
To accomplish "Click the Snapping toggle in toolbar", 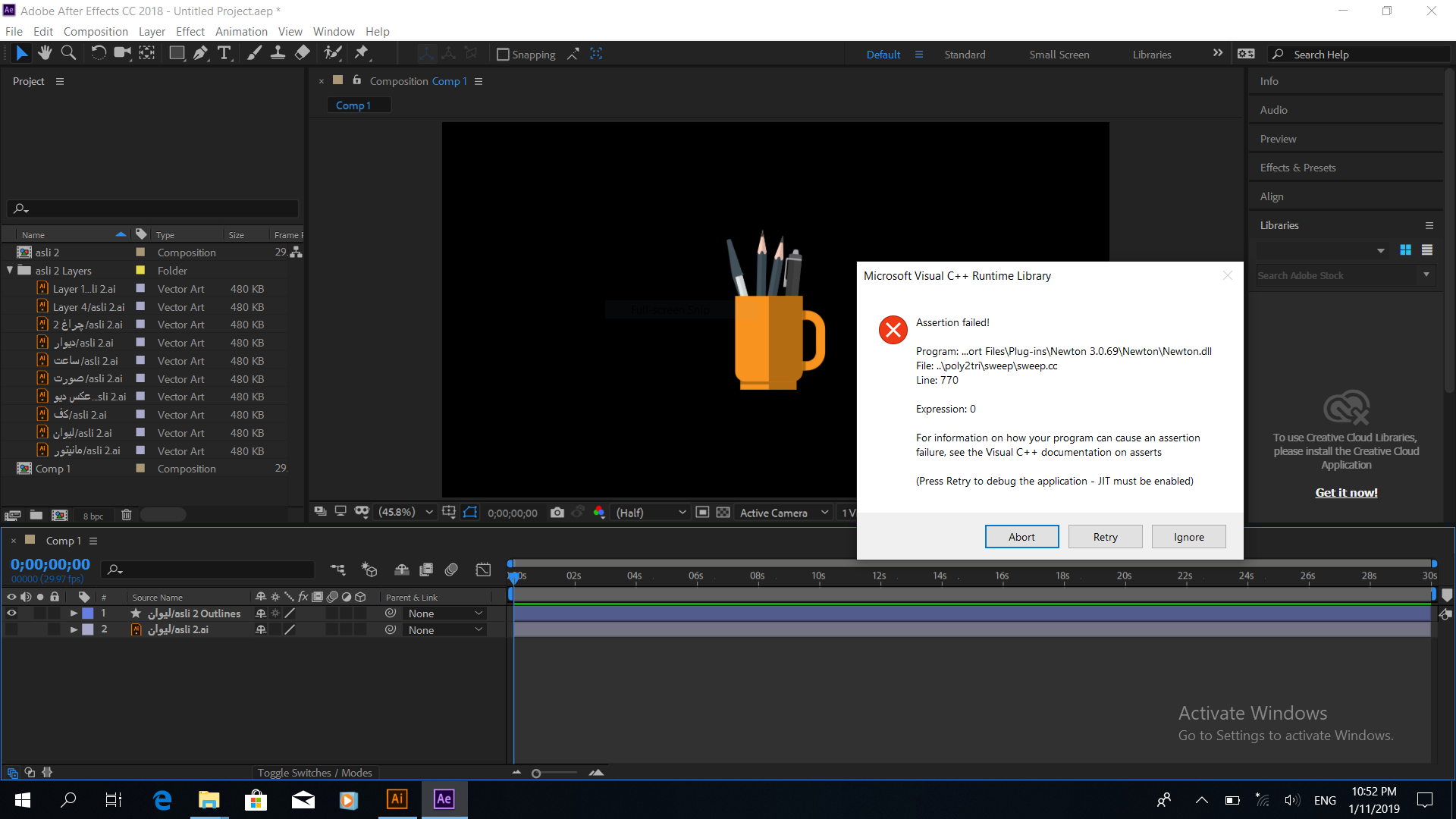I will [500, 54].
